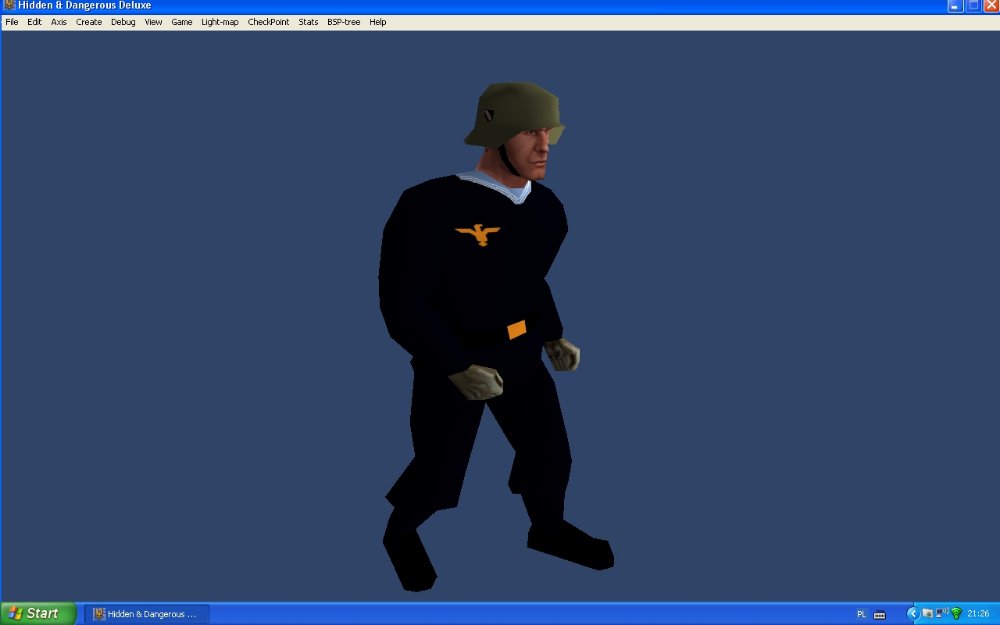Open the Game menu

182,22
